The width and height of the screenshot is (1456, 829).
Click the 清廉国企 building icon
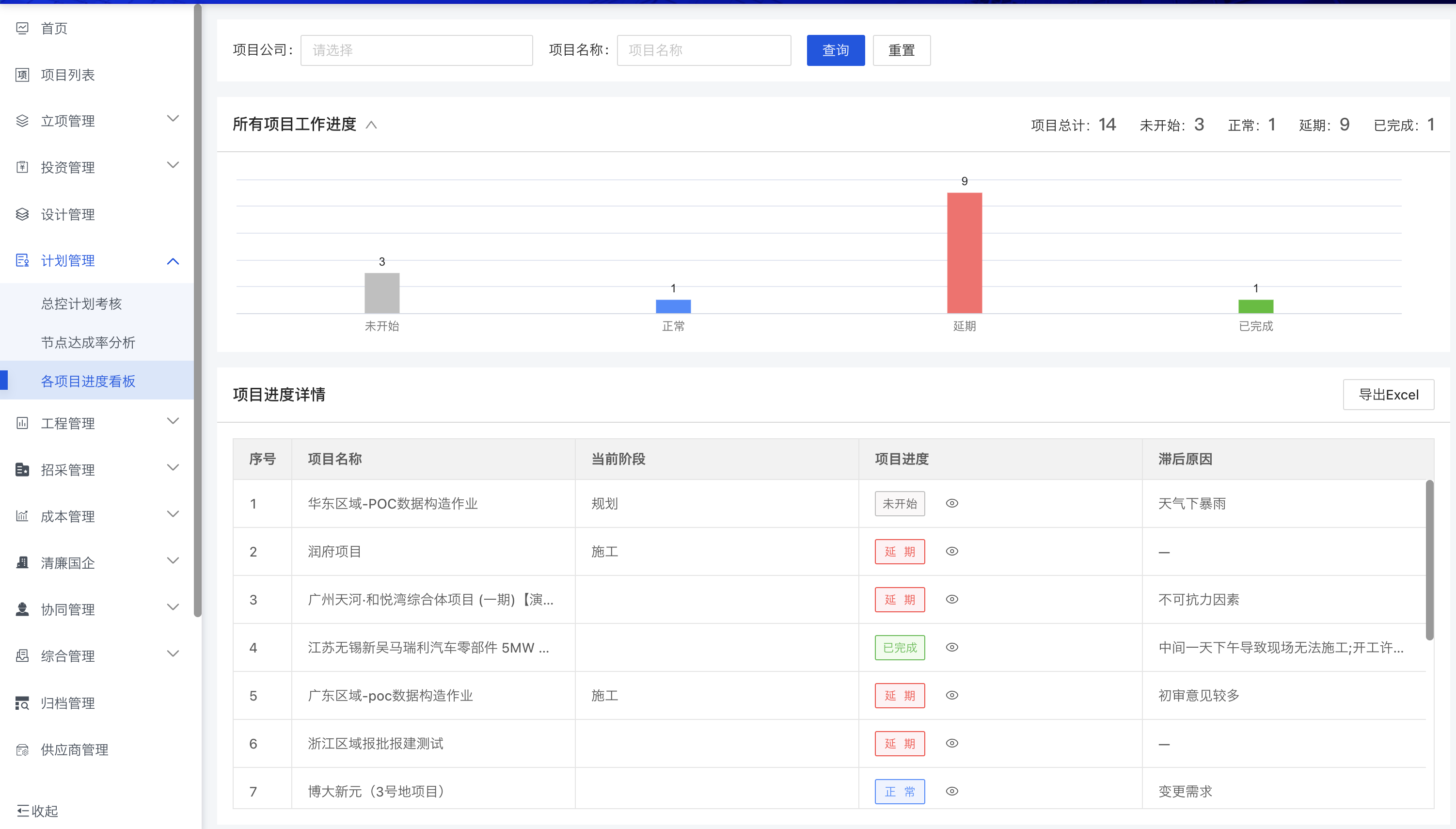(22, 563)
